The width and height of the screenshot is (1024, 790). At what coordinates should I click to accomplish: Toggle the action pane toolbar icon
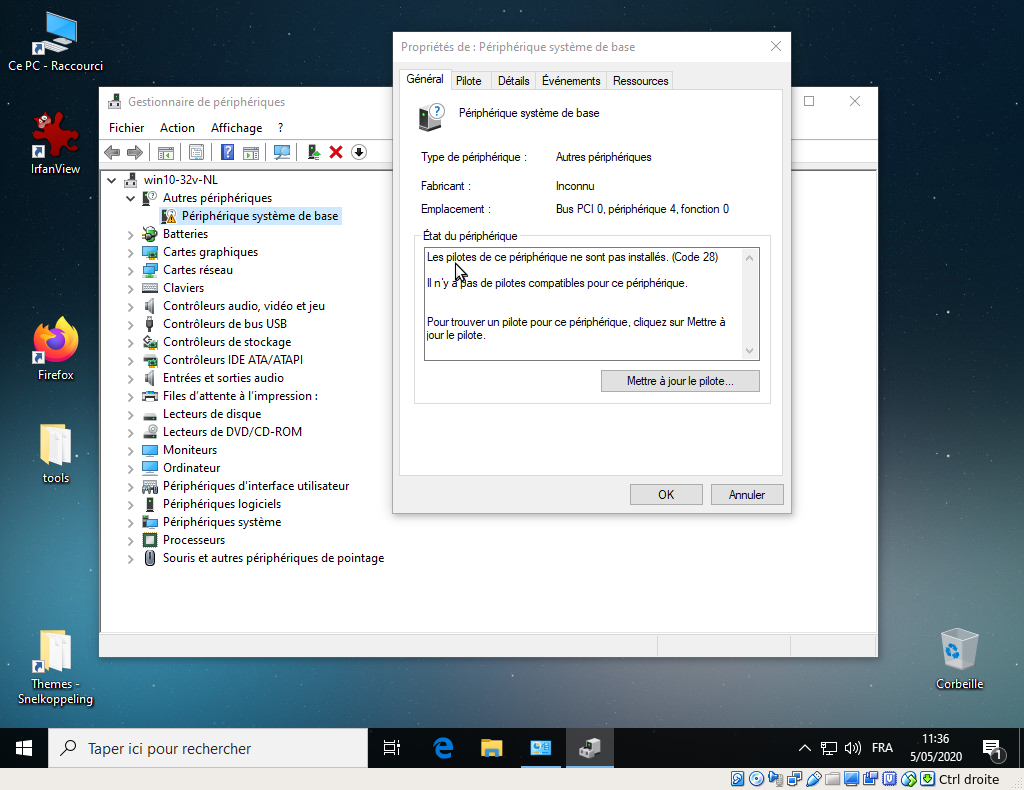pyautogui.click(x=251, y=153)
